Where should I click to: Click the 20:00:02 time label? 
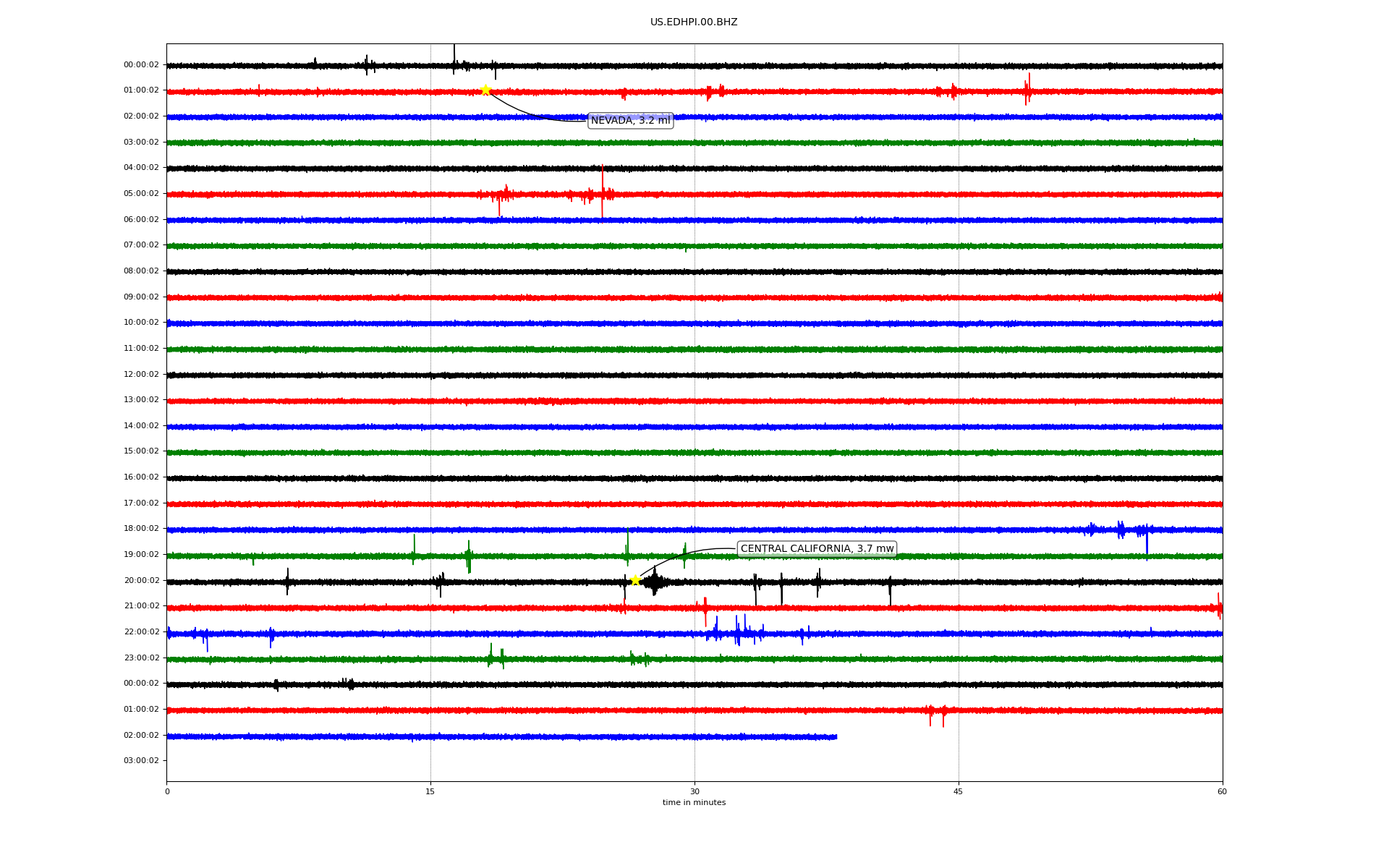point(141,581)
